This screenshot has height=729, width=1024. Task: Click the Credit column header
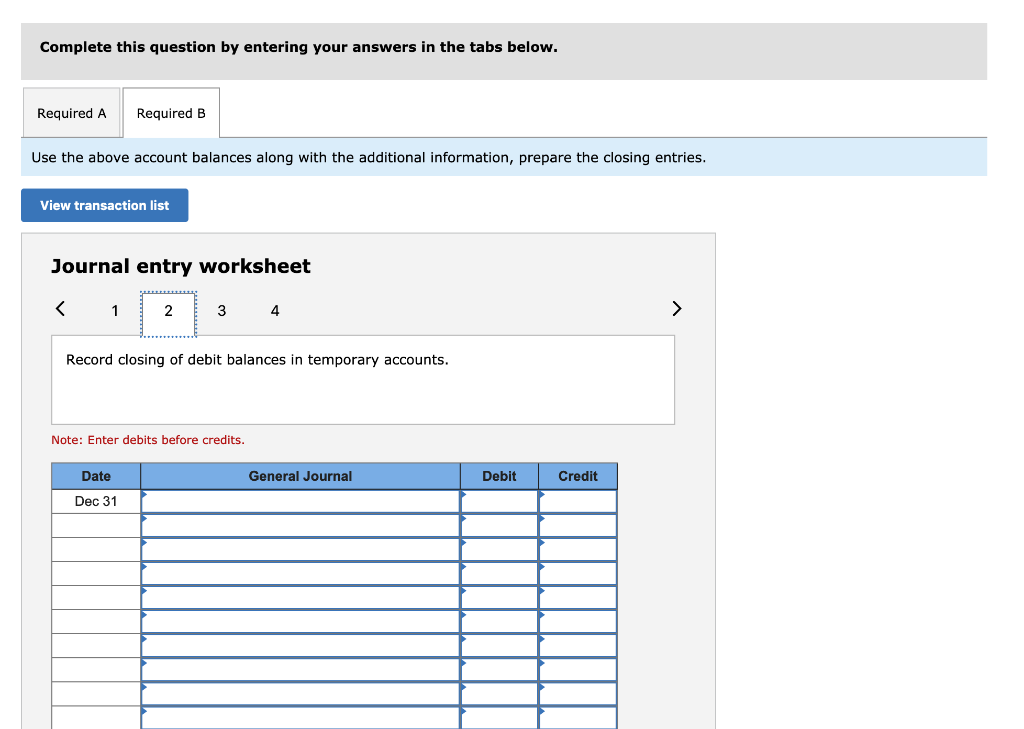pos(578,475)
